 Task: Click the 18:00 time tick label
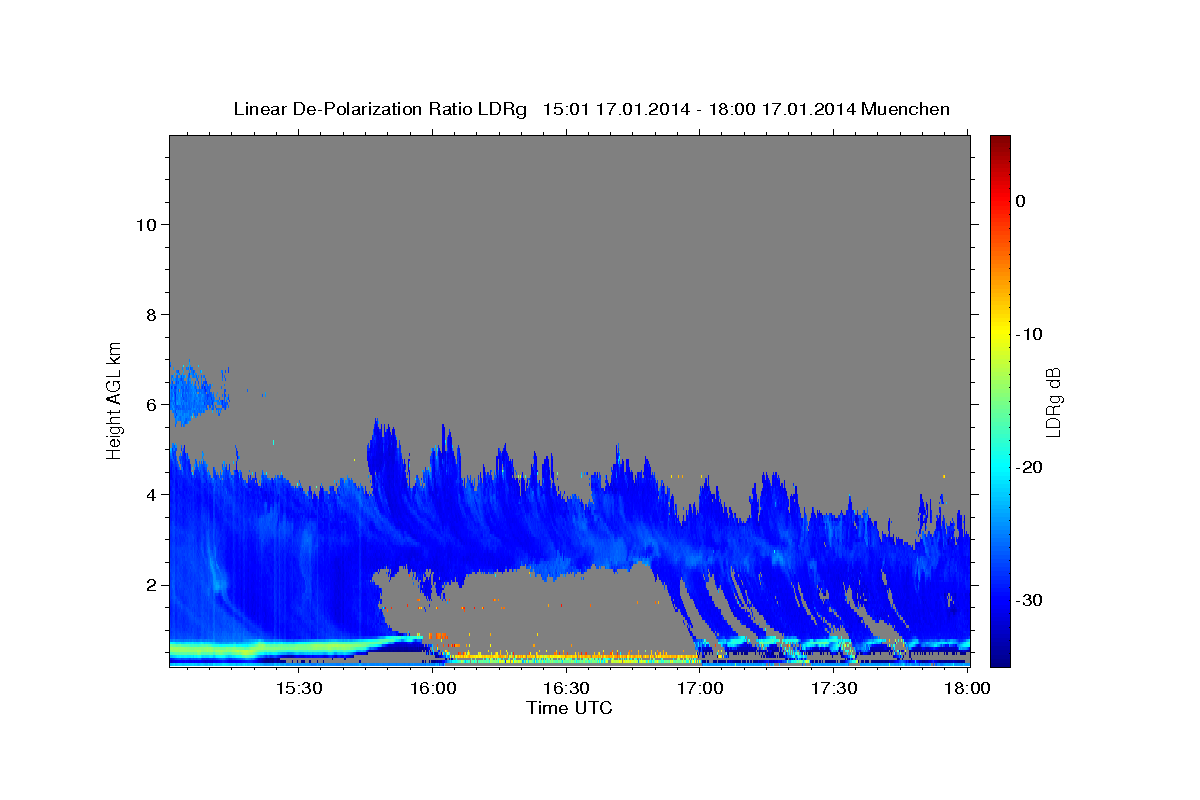[x=967, y=689]
